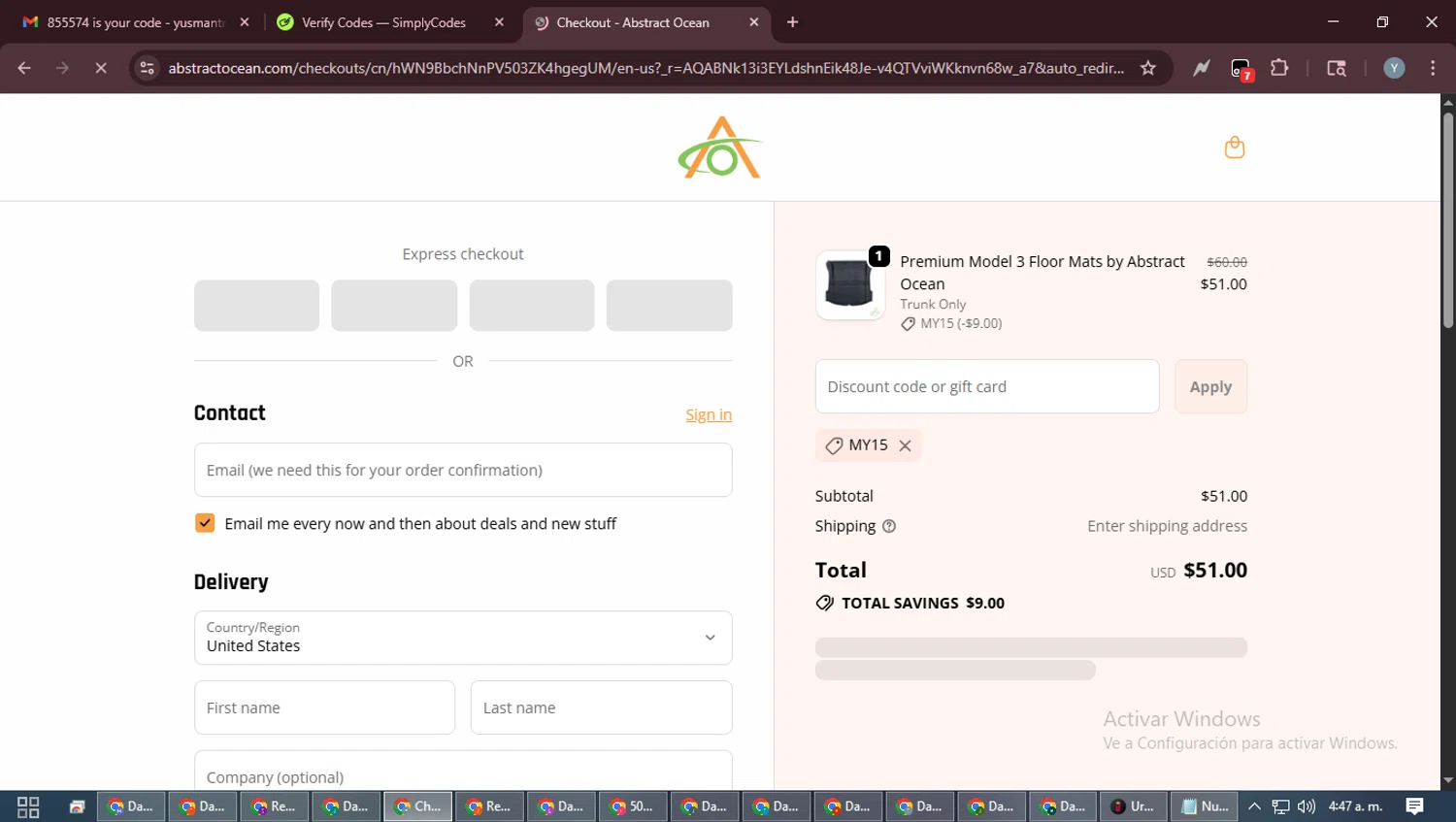This screenshot has width=1456, height=822.
Task: Click the Company (optional) field
Action: click(x=463, y=772)
